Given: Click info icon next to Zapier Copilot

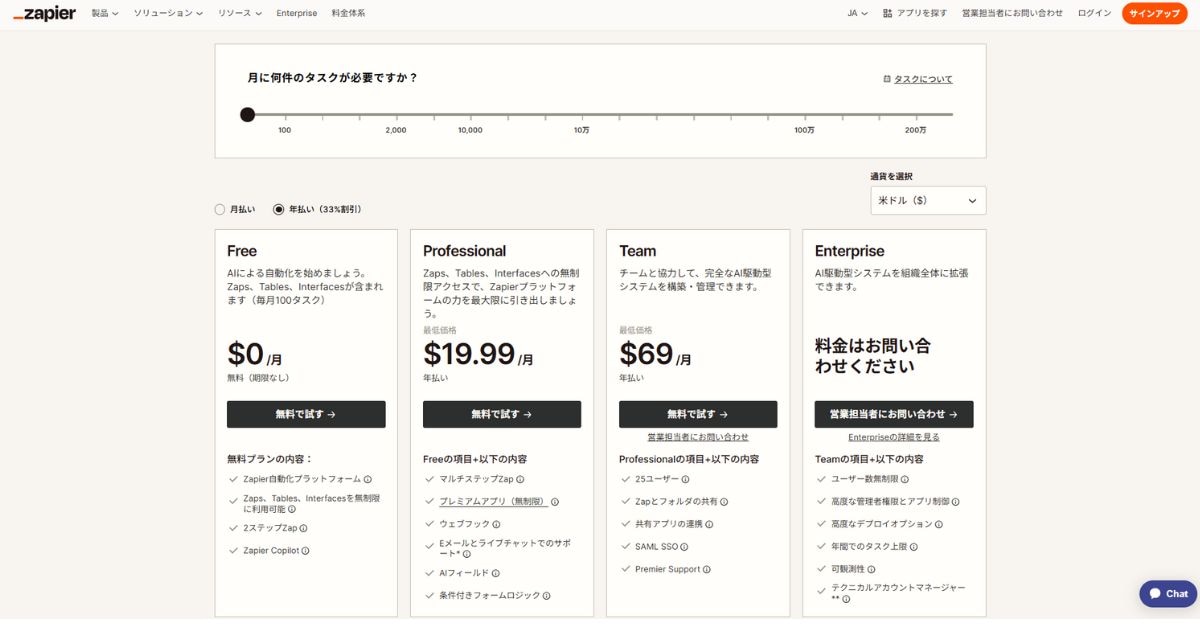Looking at the screenshot, I should pos(306,551).
